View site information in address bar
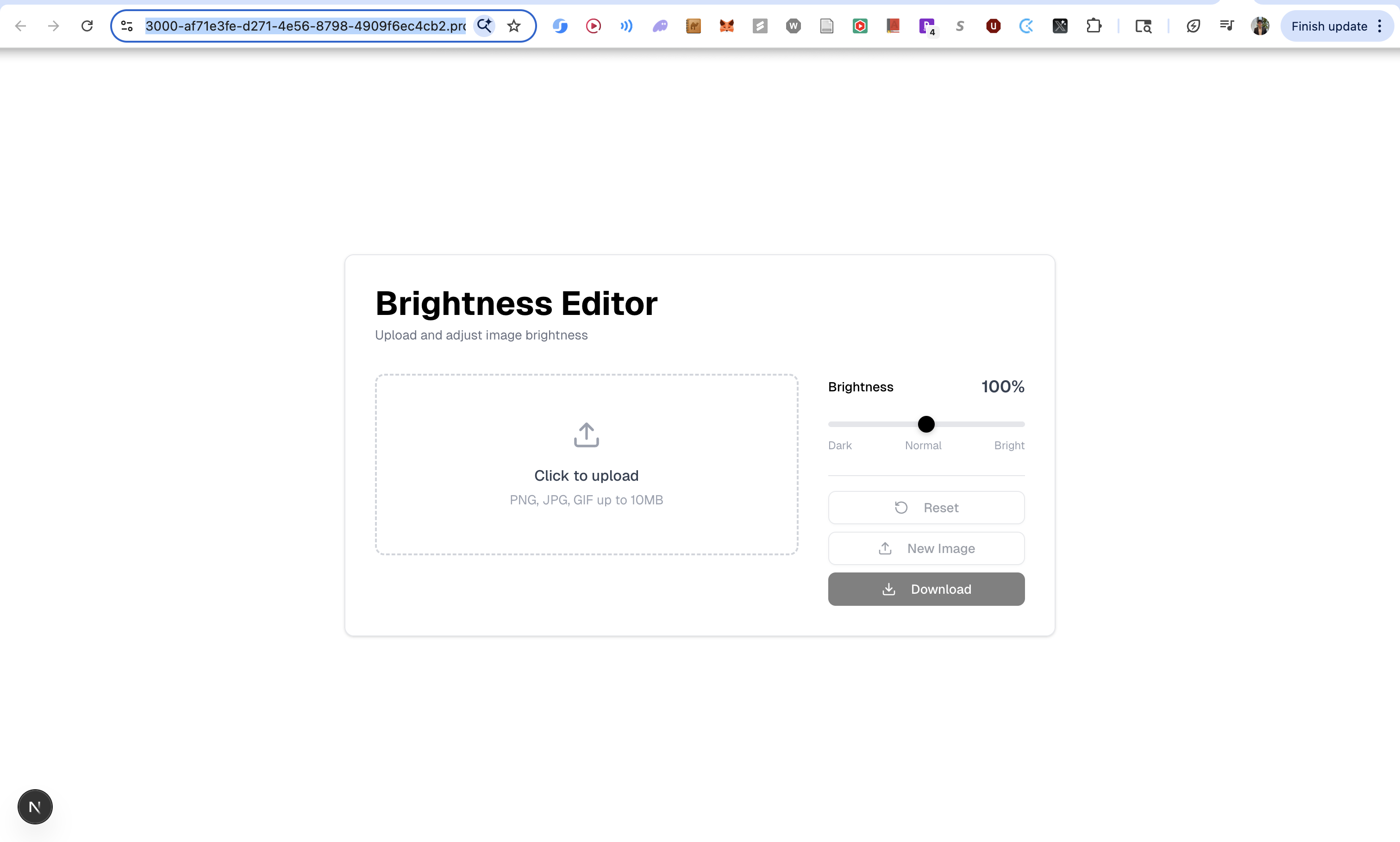The width and height of the screenshot is (1400, 842). pyautogui.click(x=127, y=26)
